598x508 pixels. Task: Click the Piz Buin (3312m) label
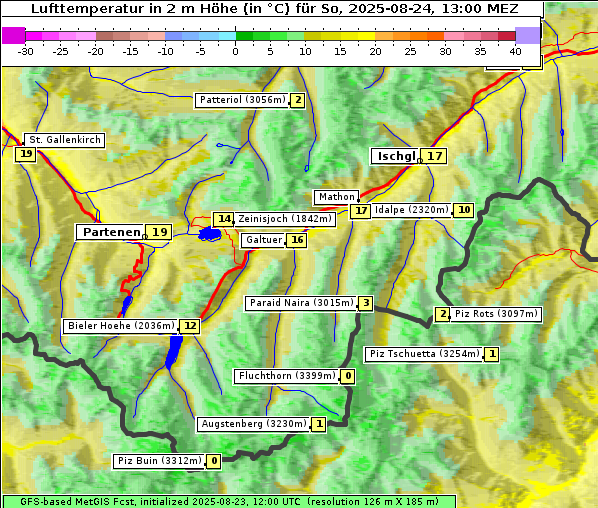pos(159,461)
